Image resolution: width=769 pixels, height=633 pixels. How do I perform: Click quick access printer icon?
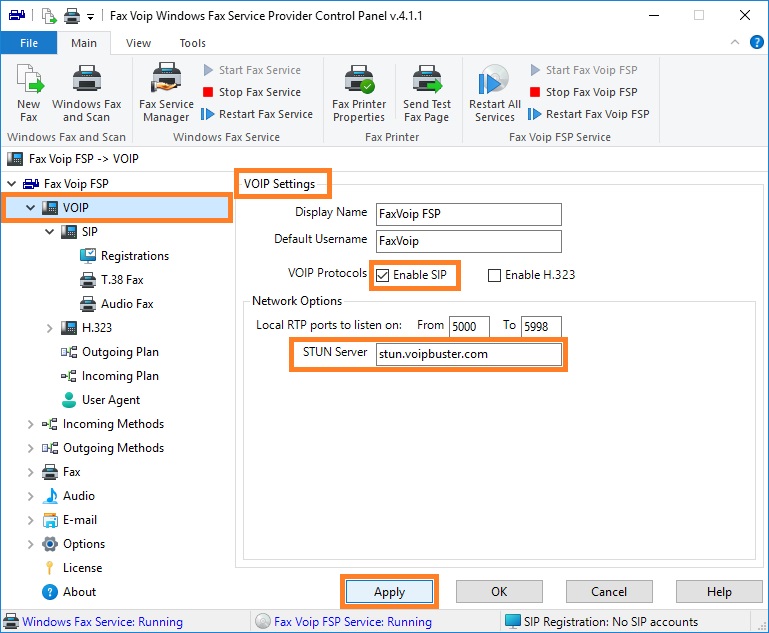(x=72, y=16)
